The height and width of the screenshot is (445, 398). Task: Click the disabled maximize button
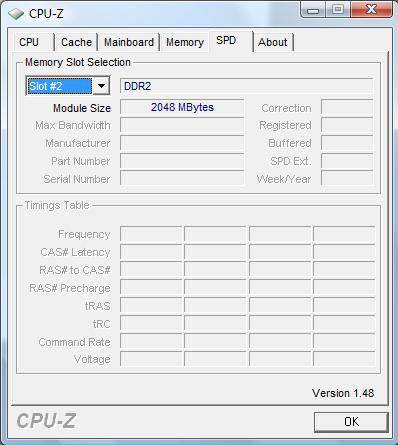338,9
